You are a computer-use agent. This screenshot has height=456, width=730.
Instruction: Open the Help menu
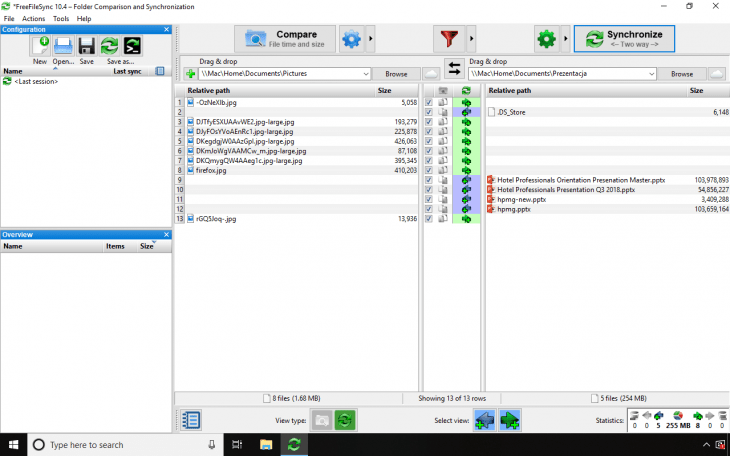click(84, 19)
